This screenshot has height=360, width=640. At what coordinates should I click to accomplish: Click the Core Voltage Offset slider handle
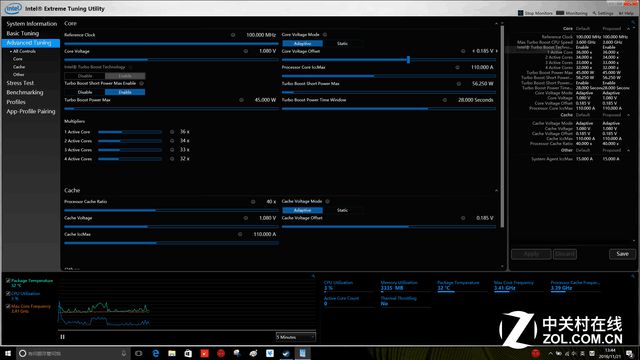click(408, 60)
